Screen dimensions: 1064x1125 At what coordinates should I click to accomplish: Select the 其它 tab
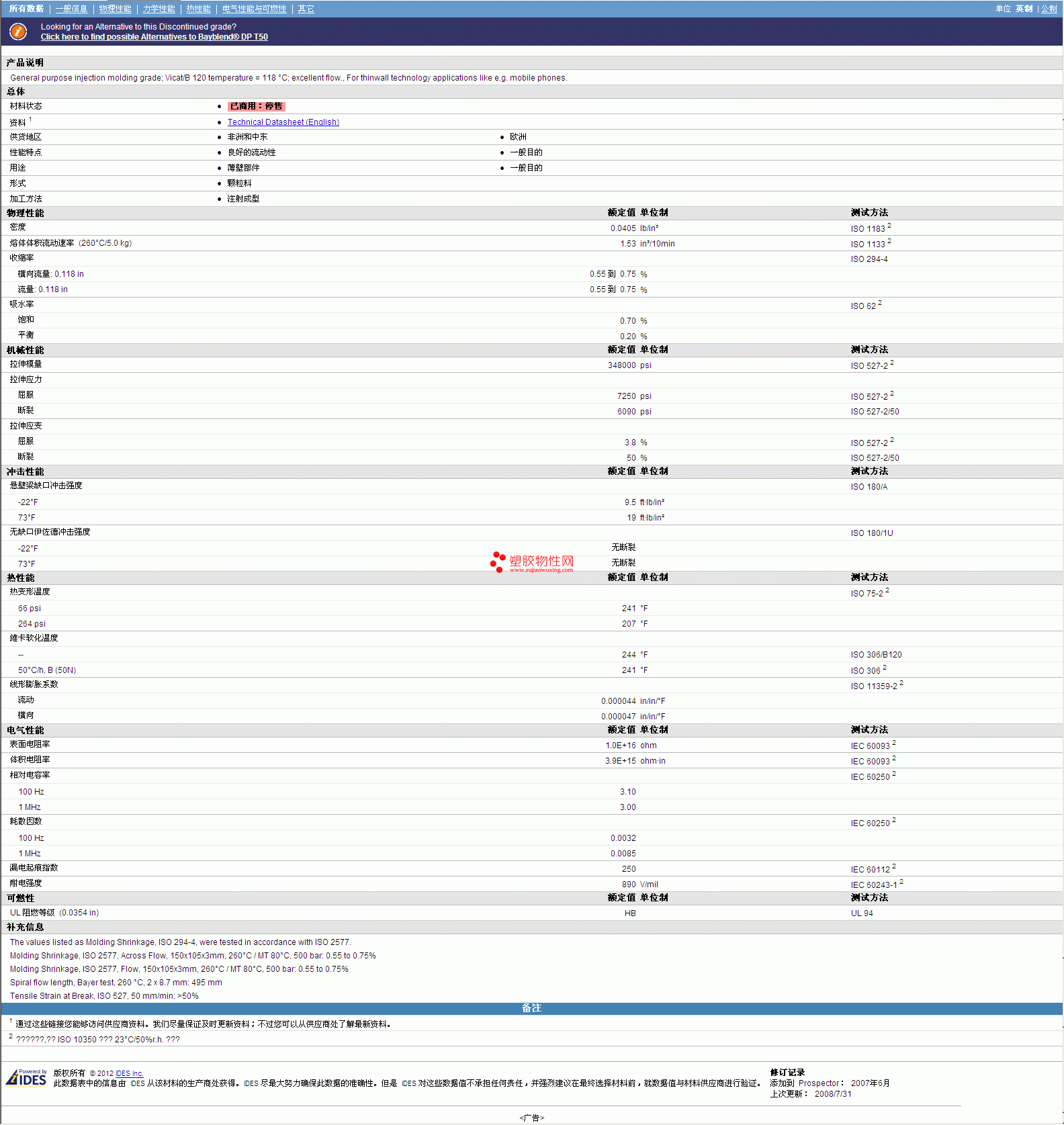coord(306,9)
